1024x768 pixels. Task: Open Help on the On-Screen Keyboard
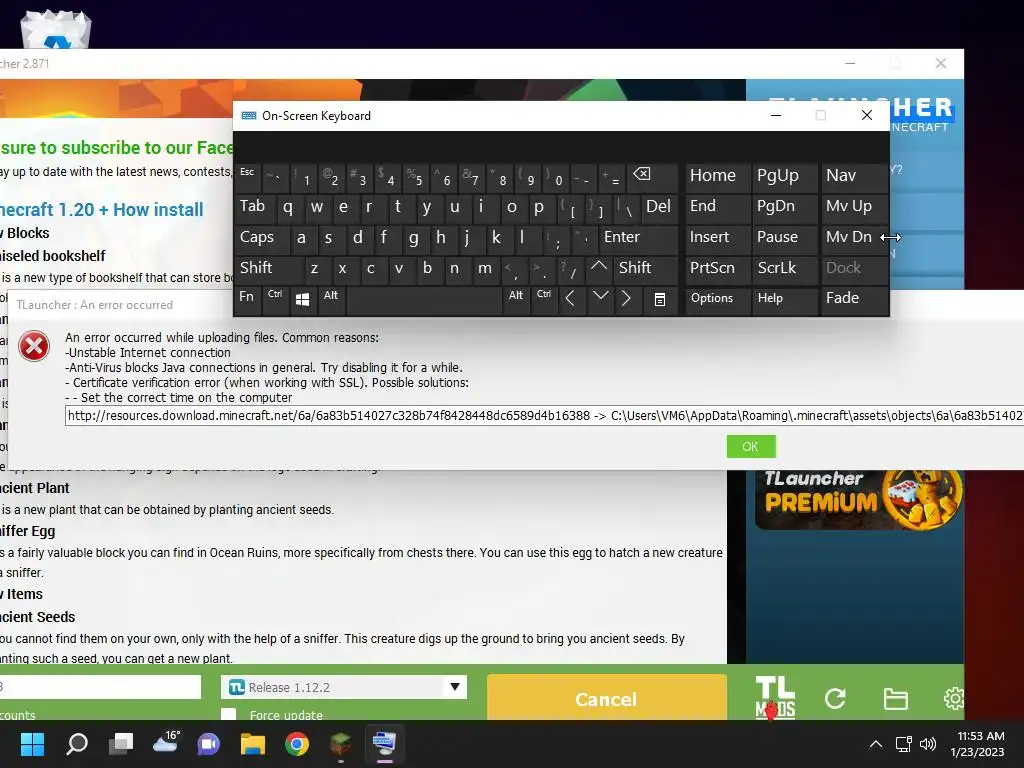(x=784, y=298)
